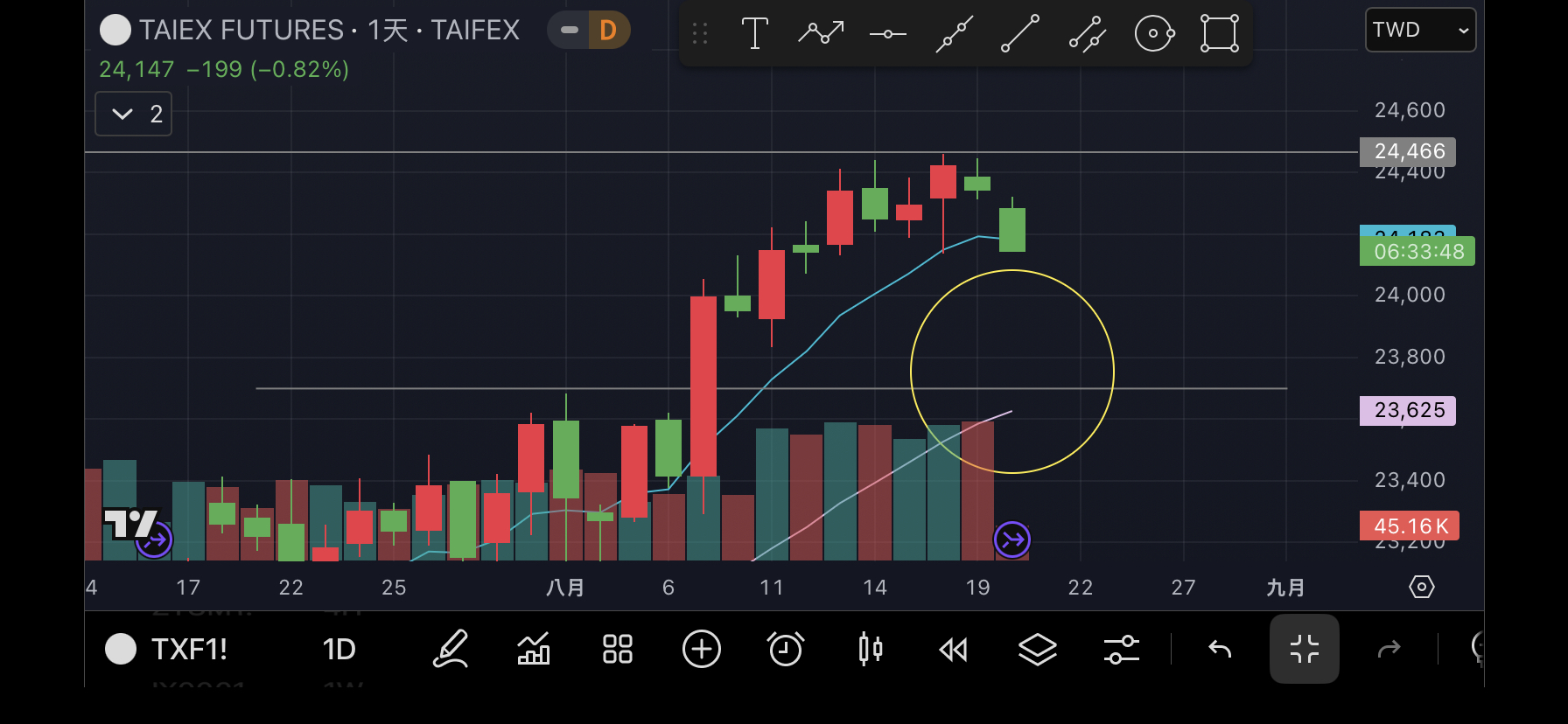Toggle pen drawing mode in the bottom bar

point(451,650)
